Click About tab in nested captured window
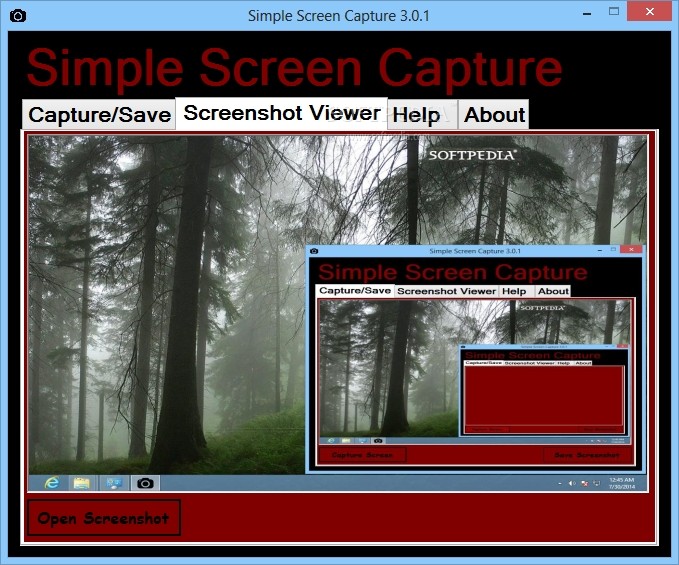Viewport: 679px width, 565px height. coord(553,291)
